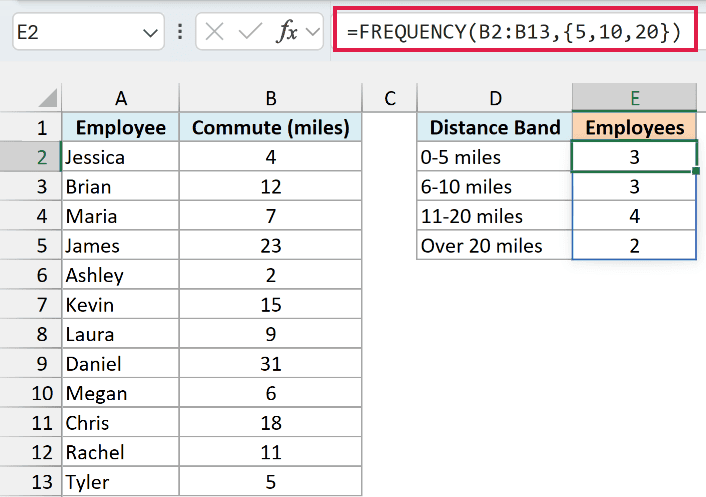This screenshot has height=497, width=706.
Task: Click the Cancel X icon in formula bar
Action: click(214, 32)
